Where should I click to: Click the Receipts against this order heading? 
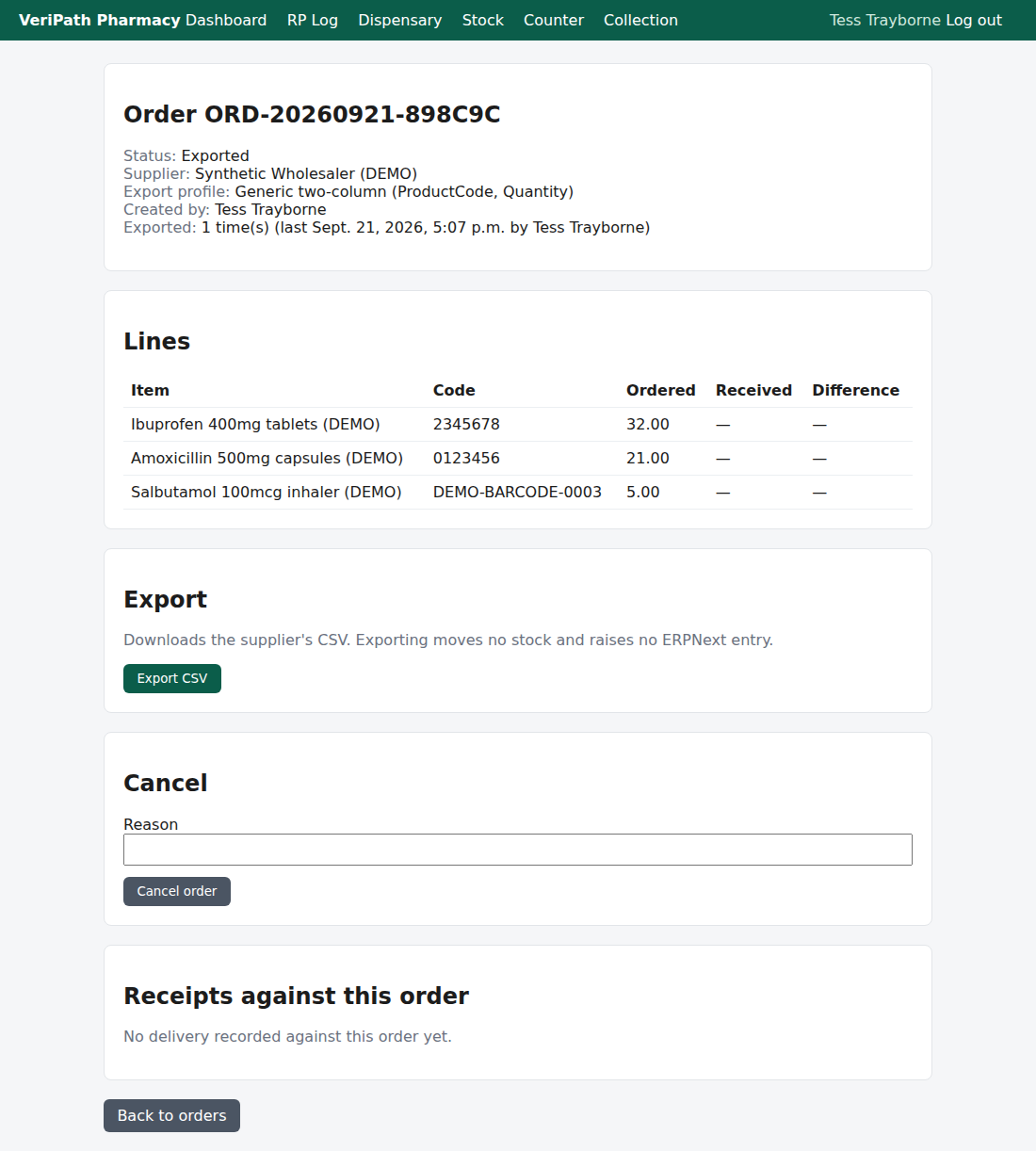point(296,996)
